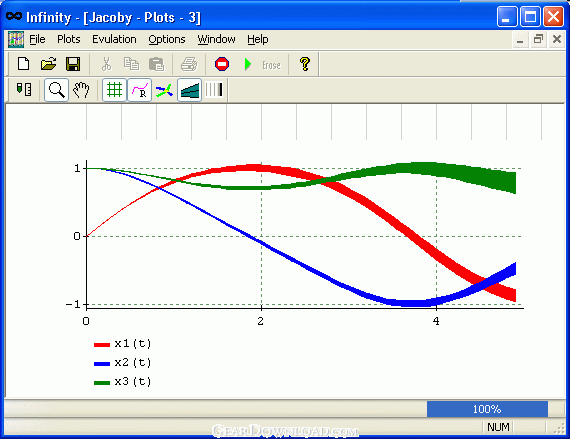
Task: Click the Print icon in the toolbar
Action: tap(189, 64)
